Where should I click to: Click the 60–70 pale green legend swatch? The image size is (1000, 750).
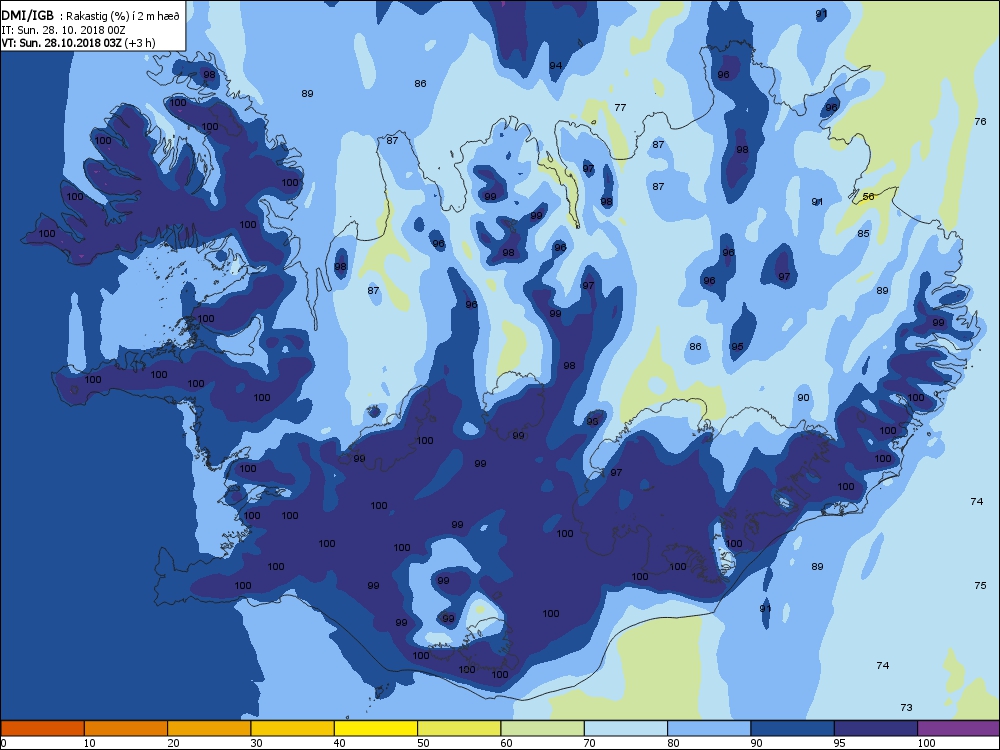coord(543,728)
